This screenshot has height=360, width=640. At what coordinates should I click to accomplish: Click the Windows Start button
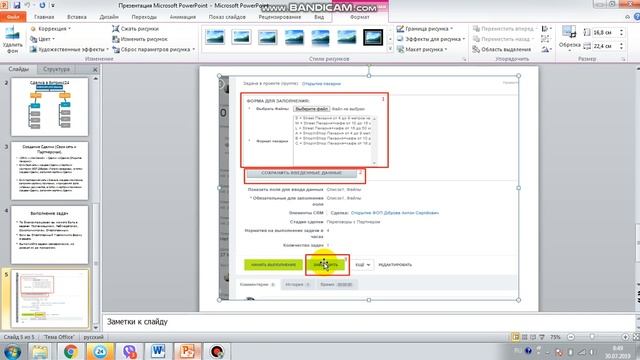13,351
